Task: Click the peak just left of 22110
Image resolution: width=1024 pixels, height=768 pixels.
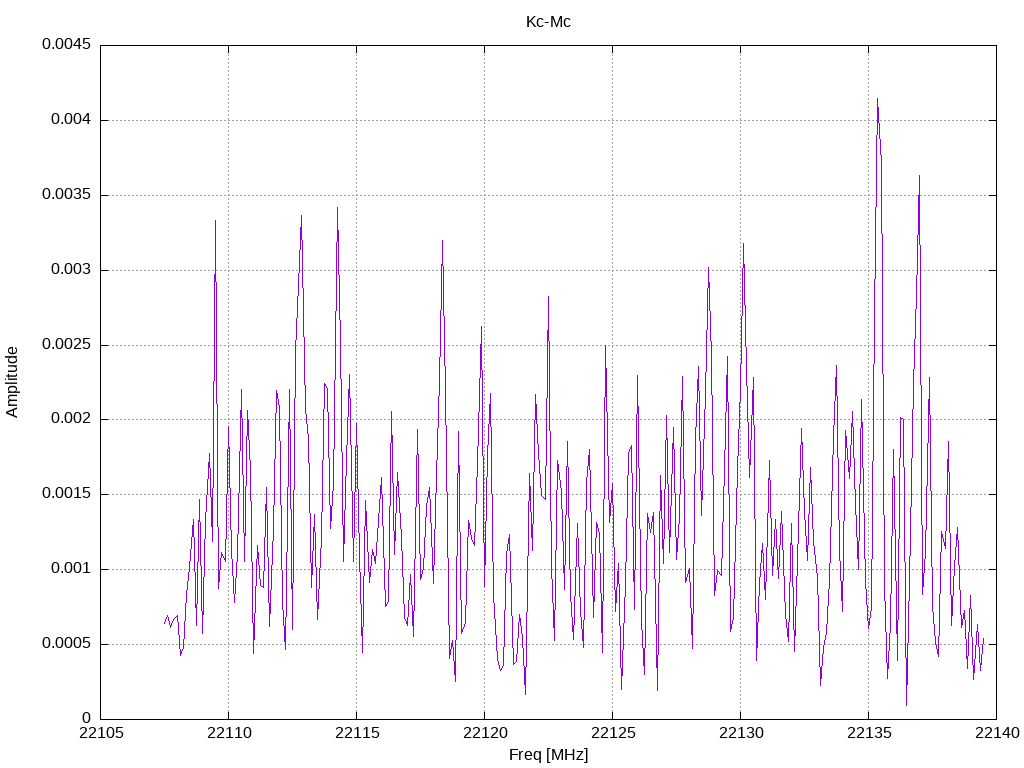Action: 215,221
